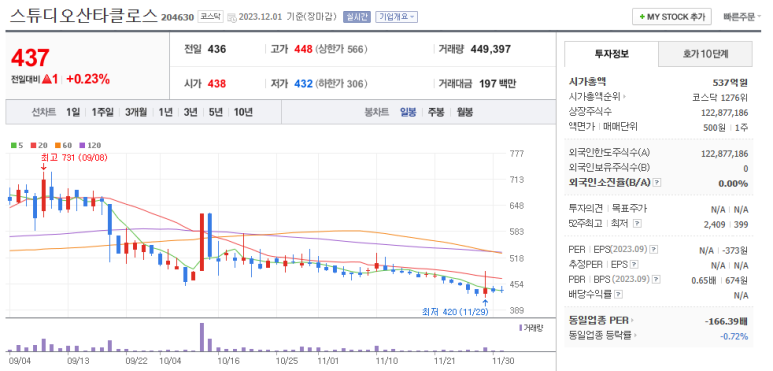Click the 상장주식수 value 122,877,186

(x=724, y=112)
